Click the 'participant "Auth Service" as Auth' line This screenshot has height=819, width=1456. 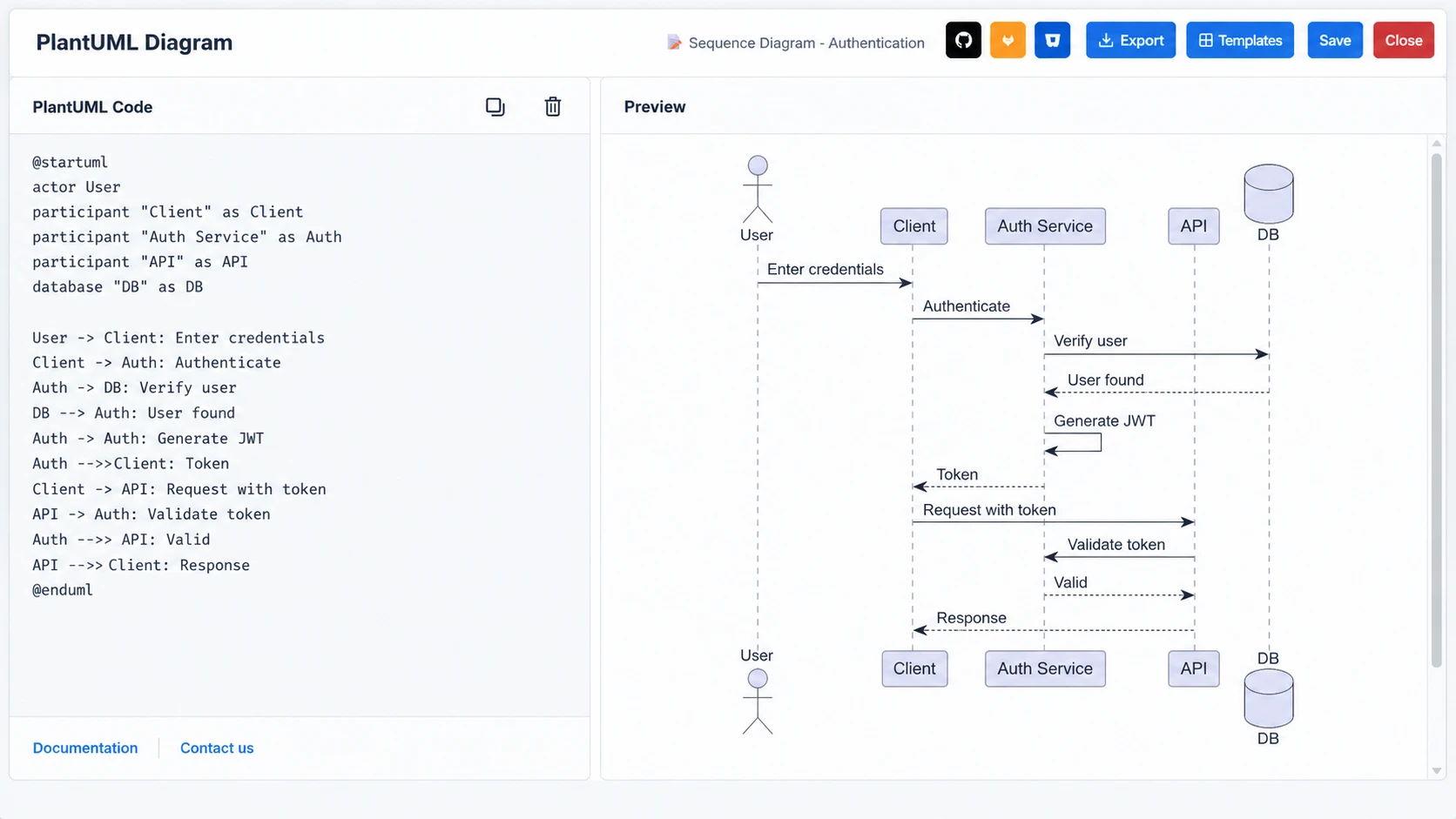pos(187,237)
